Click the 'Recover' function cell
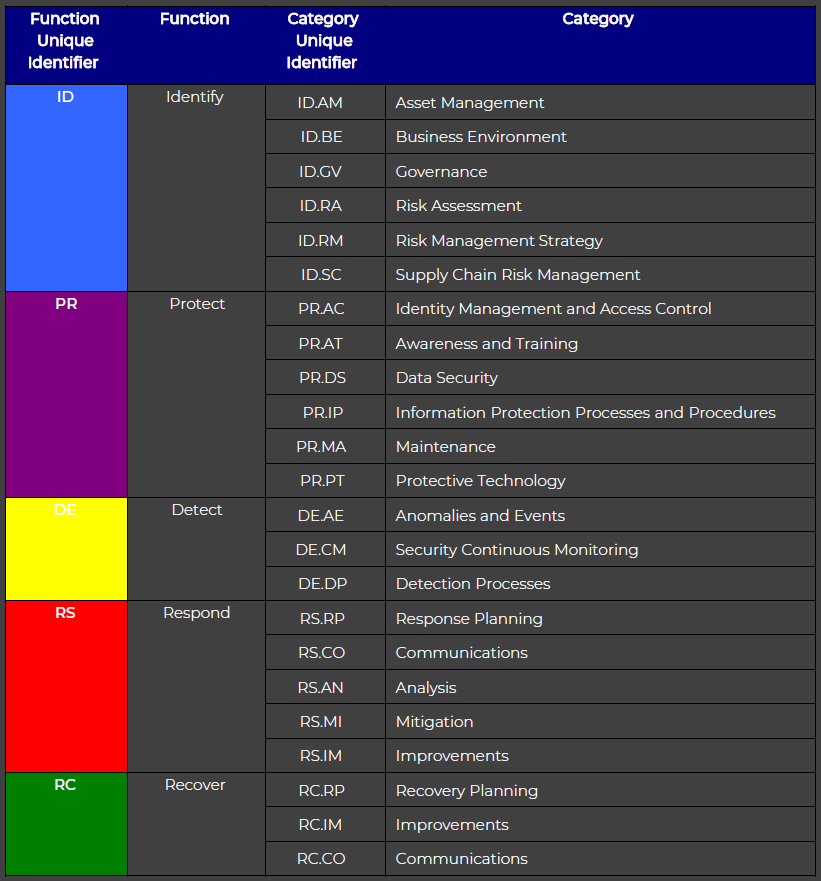Viewport: 821px width, 881px height. (196, 824)
